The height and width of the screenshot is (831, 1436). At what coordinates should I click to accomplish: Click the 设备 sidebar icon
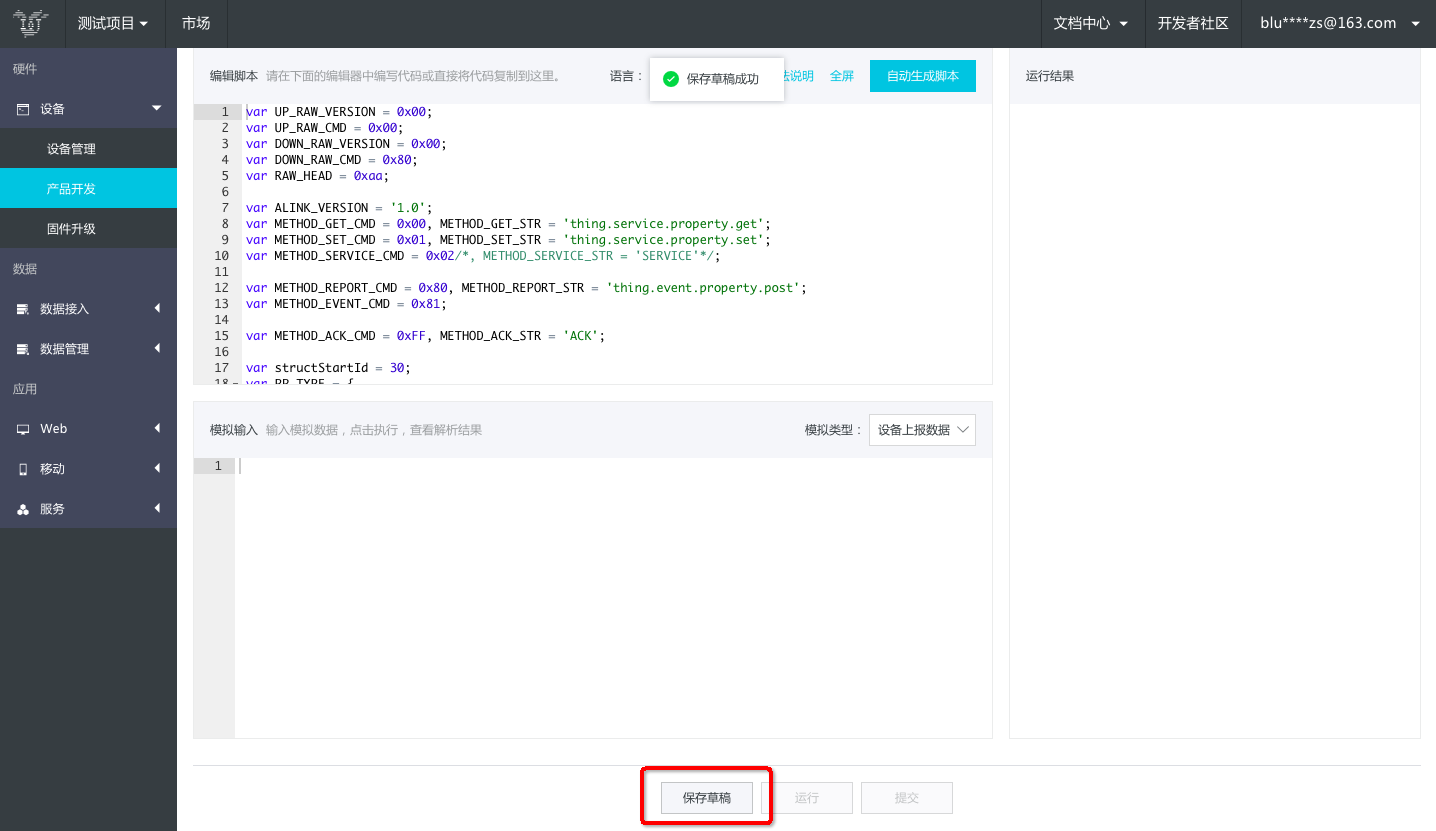[23, 109]
